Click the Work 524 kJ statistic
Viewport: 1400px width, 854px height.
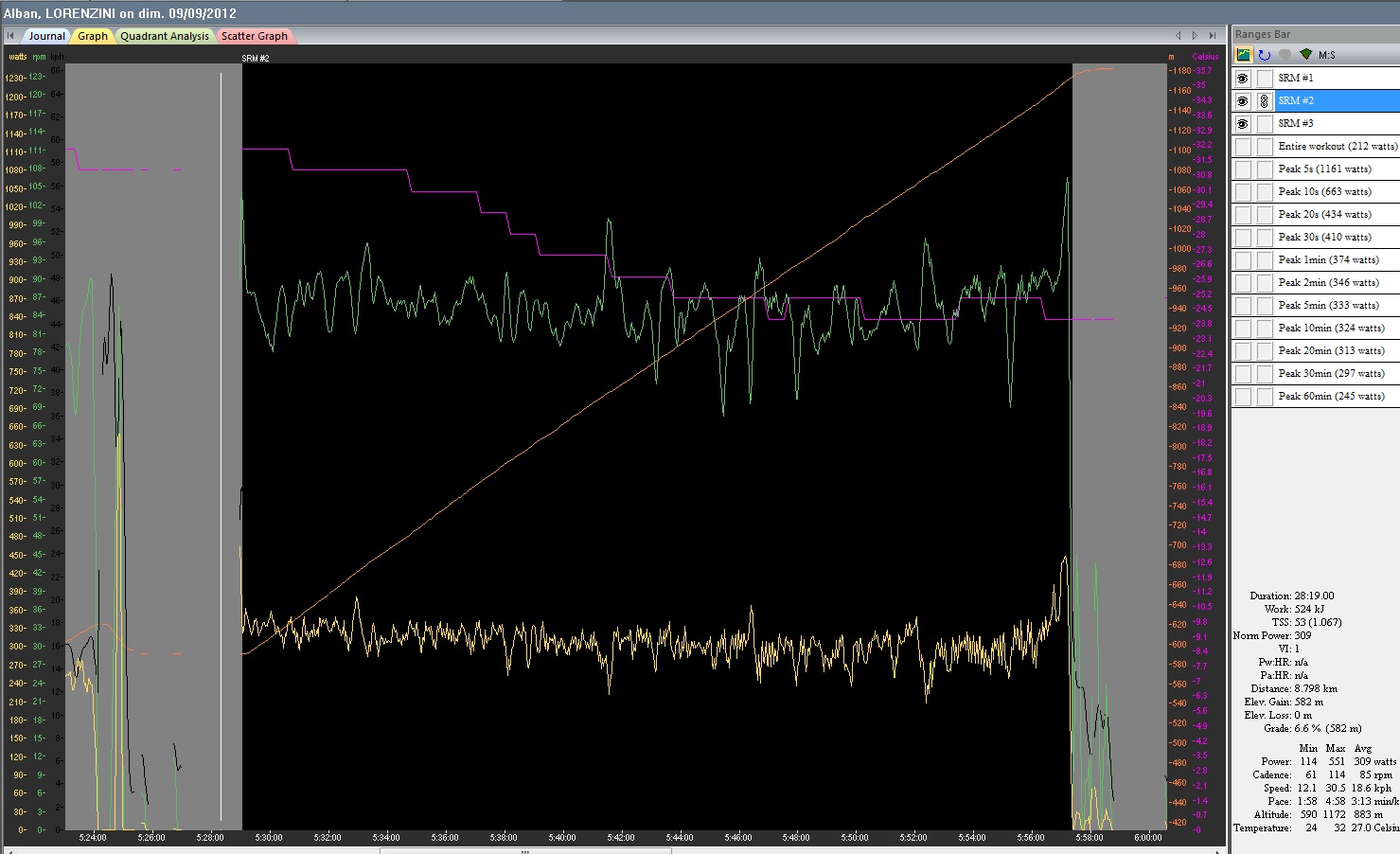point(1294,610)
